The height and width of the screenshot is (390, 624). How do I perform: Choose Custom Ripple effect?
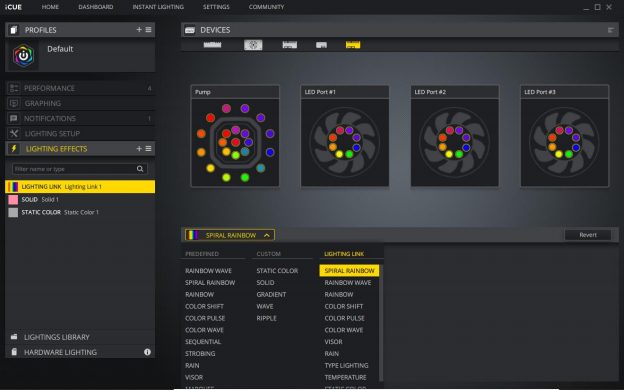(266, 318)
